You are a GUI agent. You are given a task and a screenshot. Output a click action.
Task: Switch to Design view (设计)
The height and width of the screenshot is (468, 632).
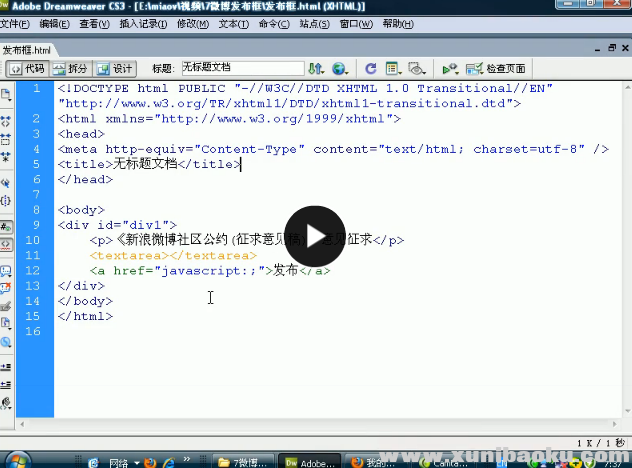coord(116,69)
